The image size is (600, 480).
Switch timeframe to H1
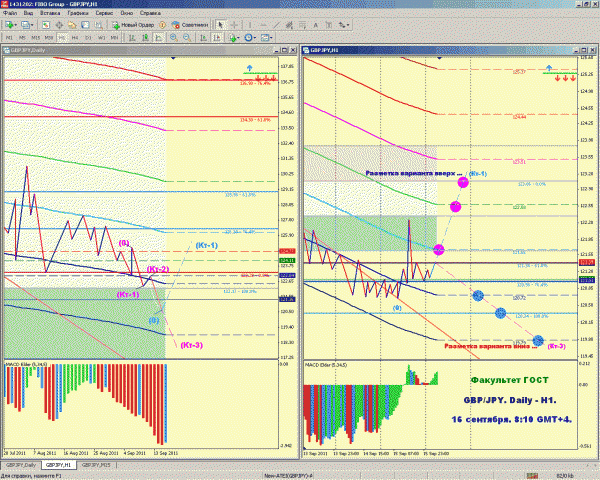[x=62, y=38]
